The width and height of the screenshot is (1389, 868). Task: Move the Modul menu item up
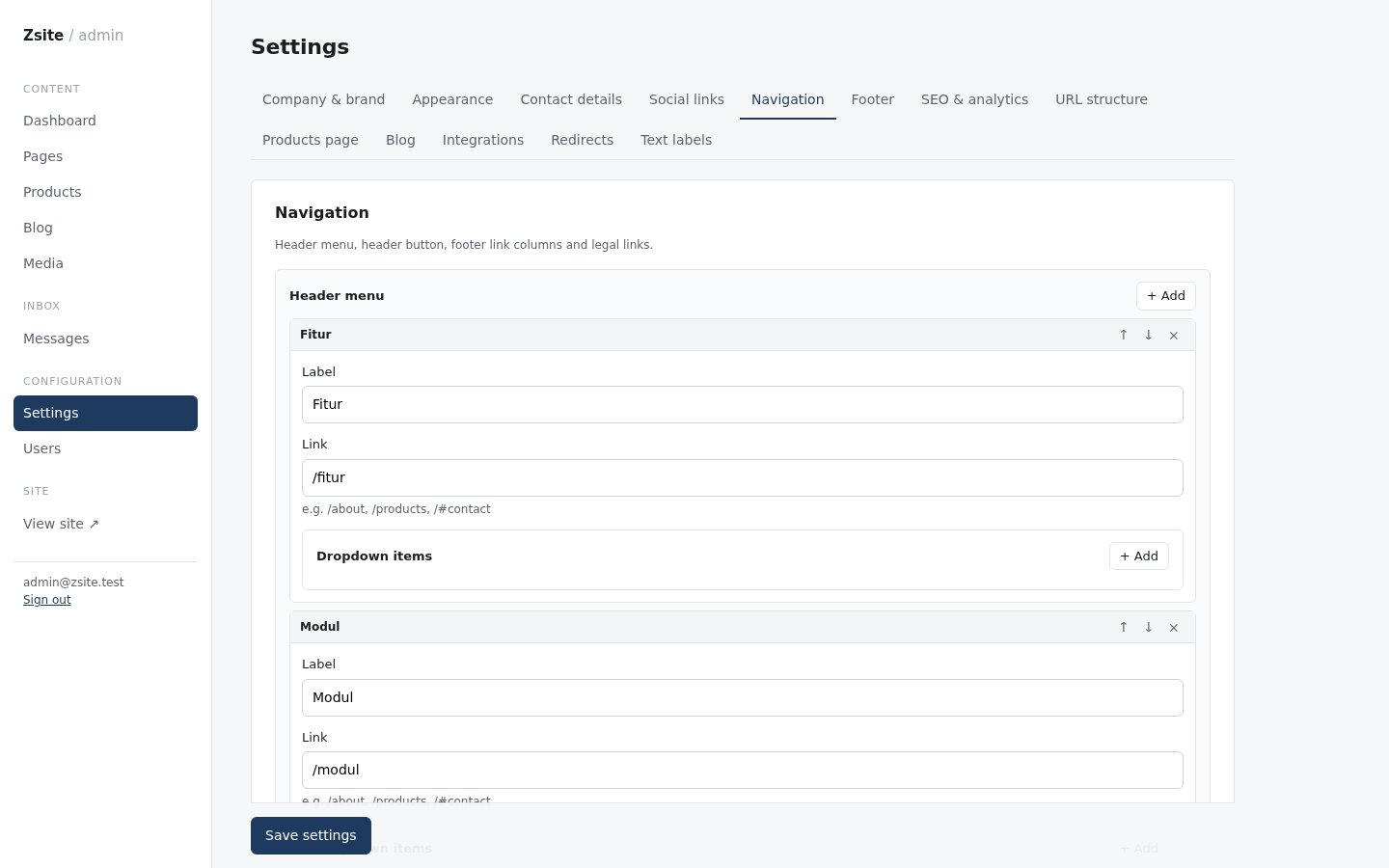(x=1124, y=627)
